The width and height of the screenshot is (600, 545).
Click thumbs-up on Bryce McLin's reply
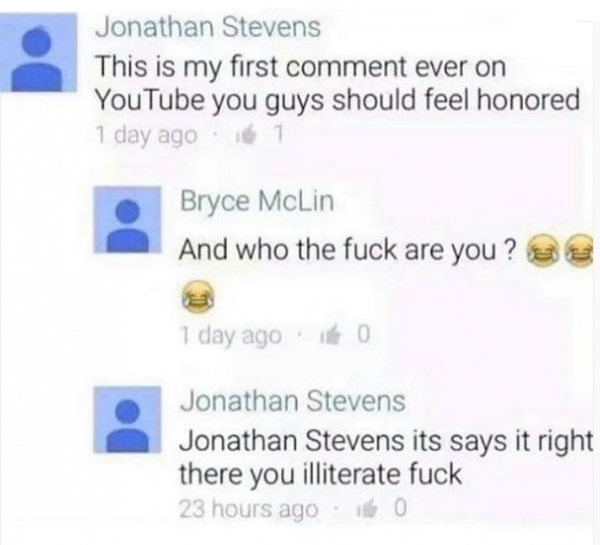(330, 336)
